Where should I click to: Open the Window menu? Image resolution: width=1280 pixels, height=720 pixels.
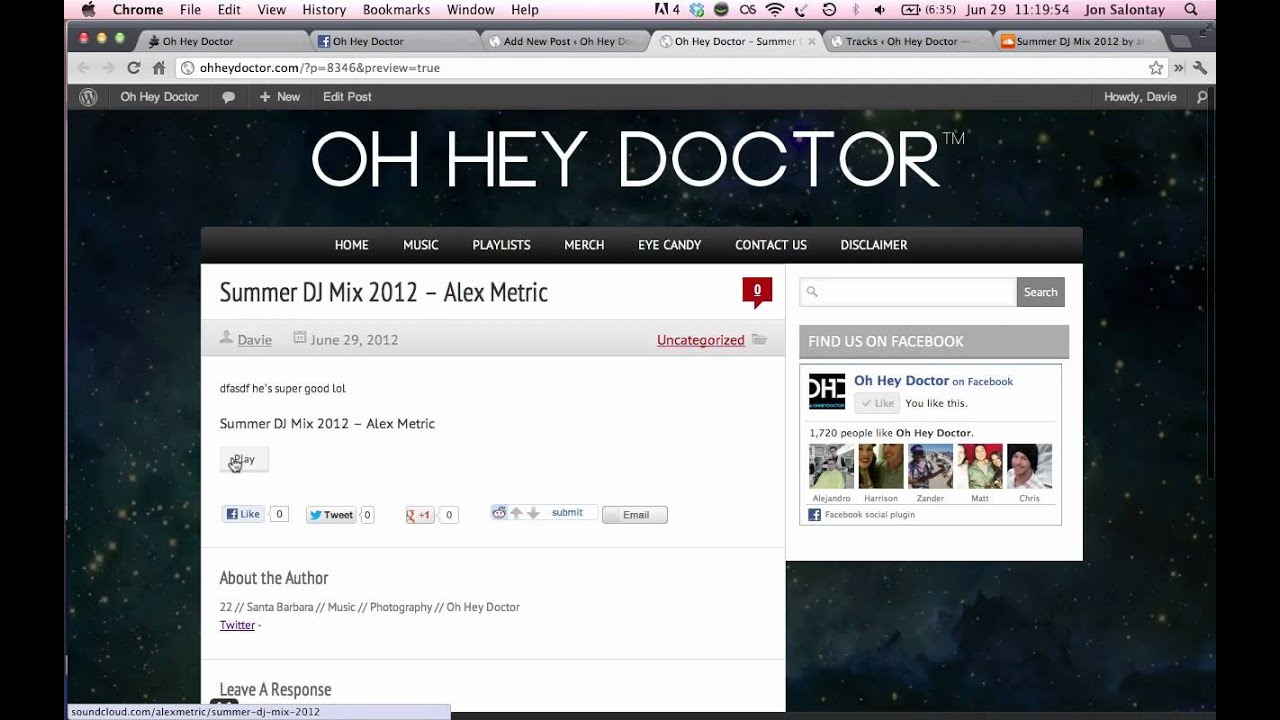click(x=471, y=9)
